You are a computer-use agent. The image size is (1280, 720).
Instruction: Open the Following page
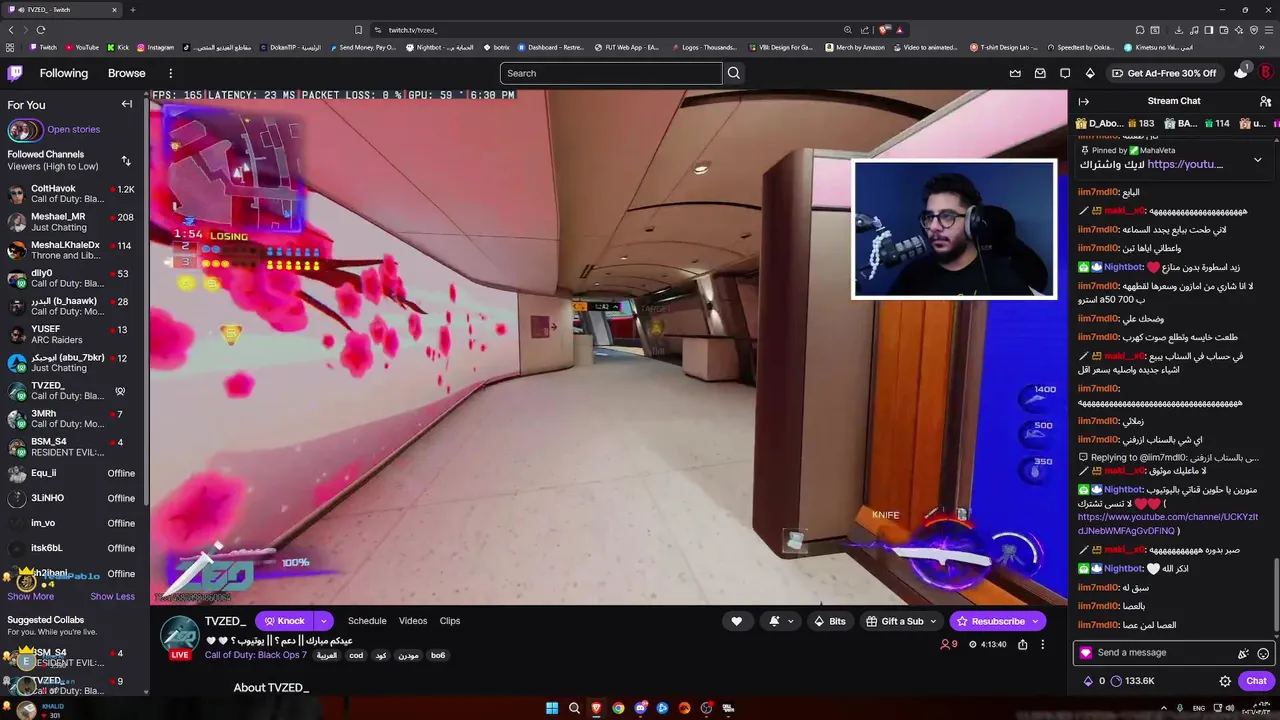click(64, 73)
